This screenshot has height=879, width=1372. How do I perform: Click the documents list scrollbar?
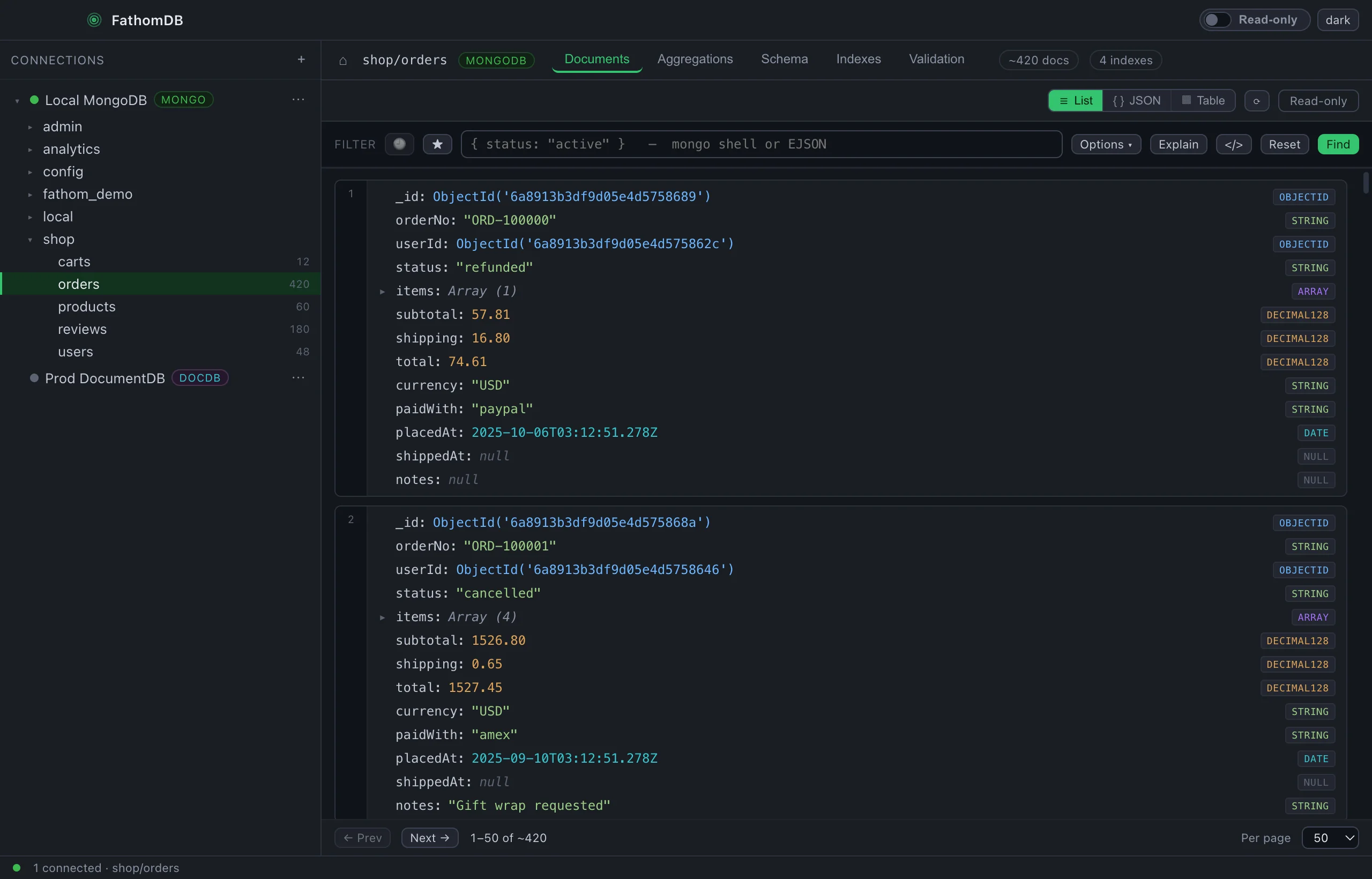coord(1366,183)
